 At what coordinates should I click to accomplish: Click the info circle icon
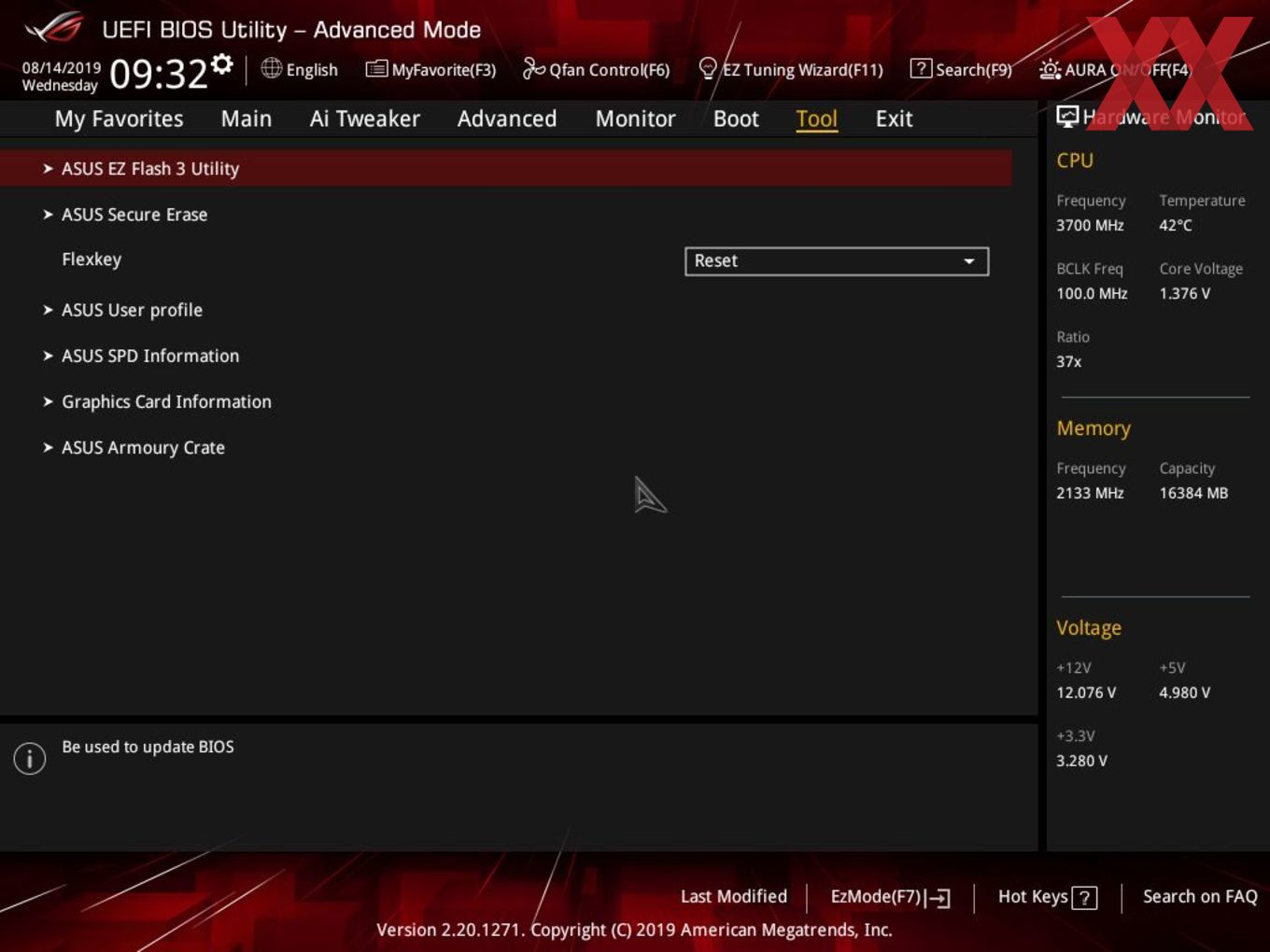point(30,758)
